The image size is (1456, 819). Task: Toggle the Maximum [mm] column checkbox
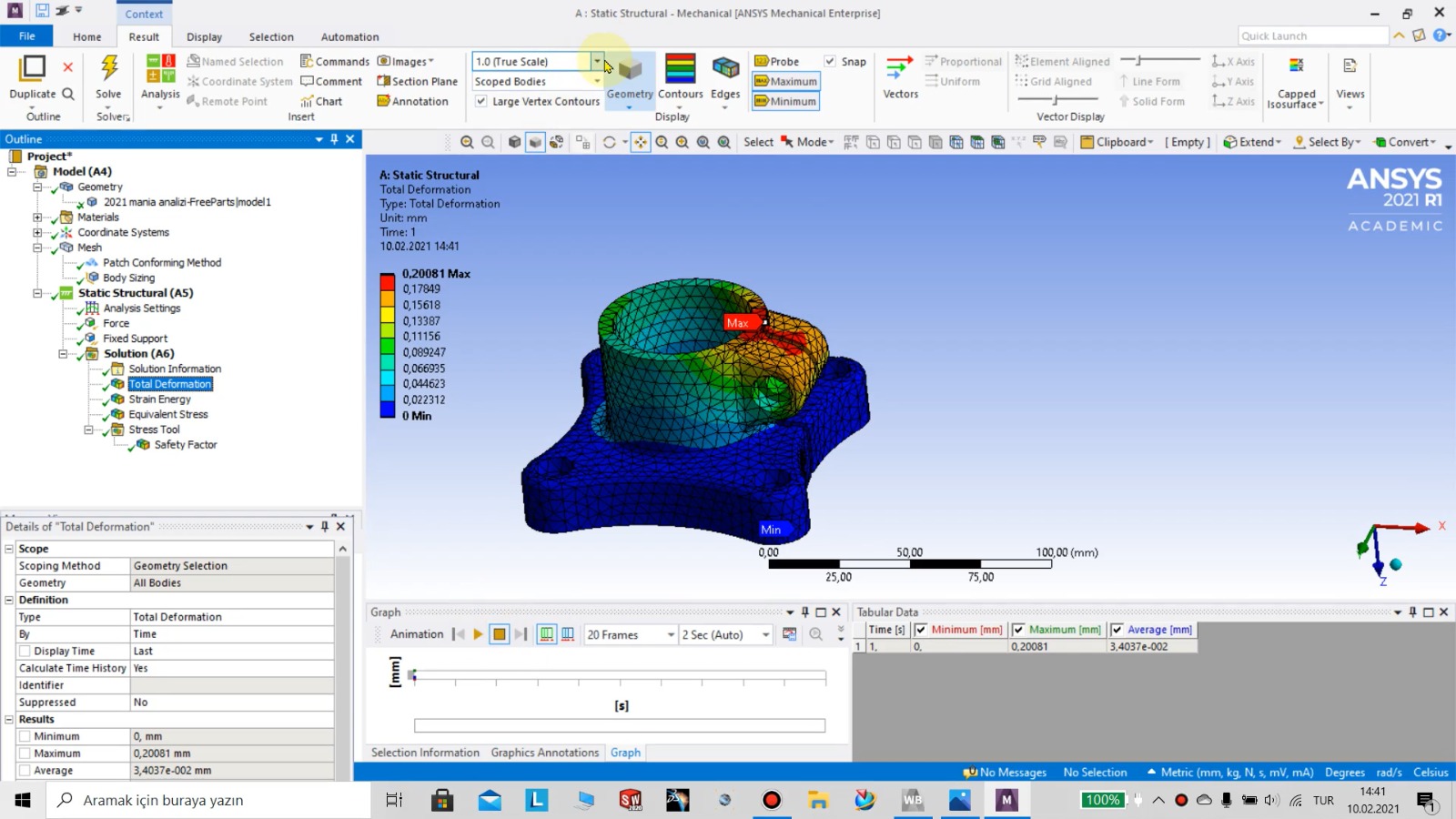pyautogui.click(x=1018, y=630)
